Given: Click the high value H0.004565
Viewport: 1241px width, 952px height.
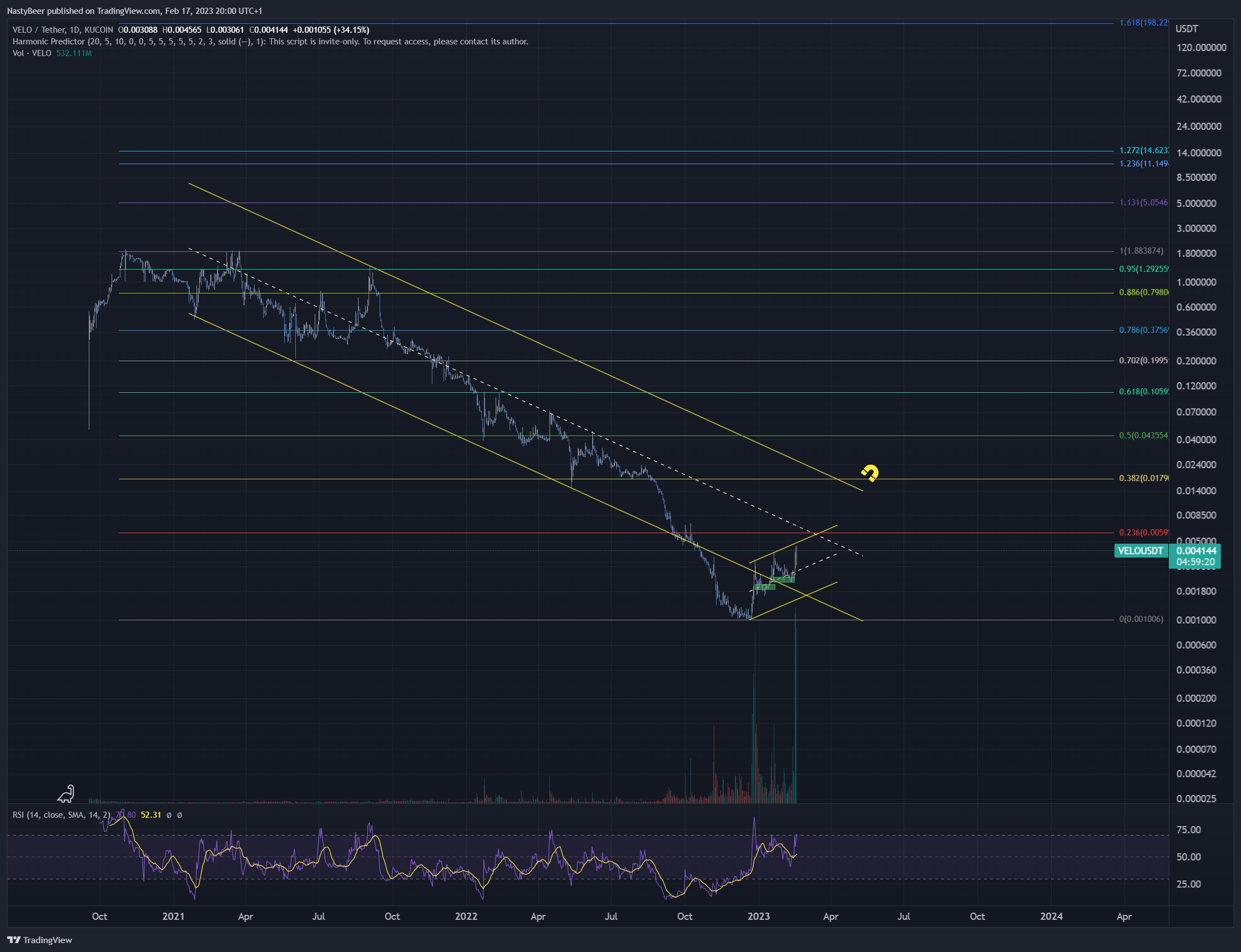Looking at the screenshot, I should click(181, 30).
